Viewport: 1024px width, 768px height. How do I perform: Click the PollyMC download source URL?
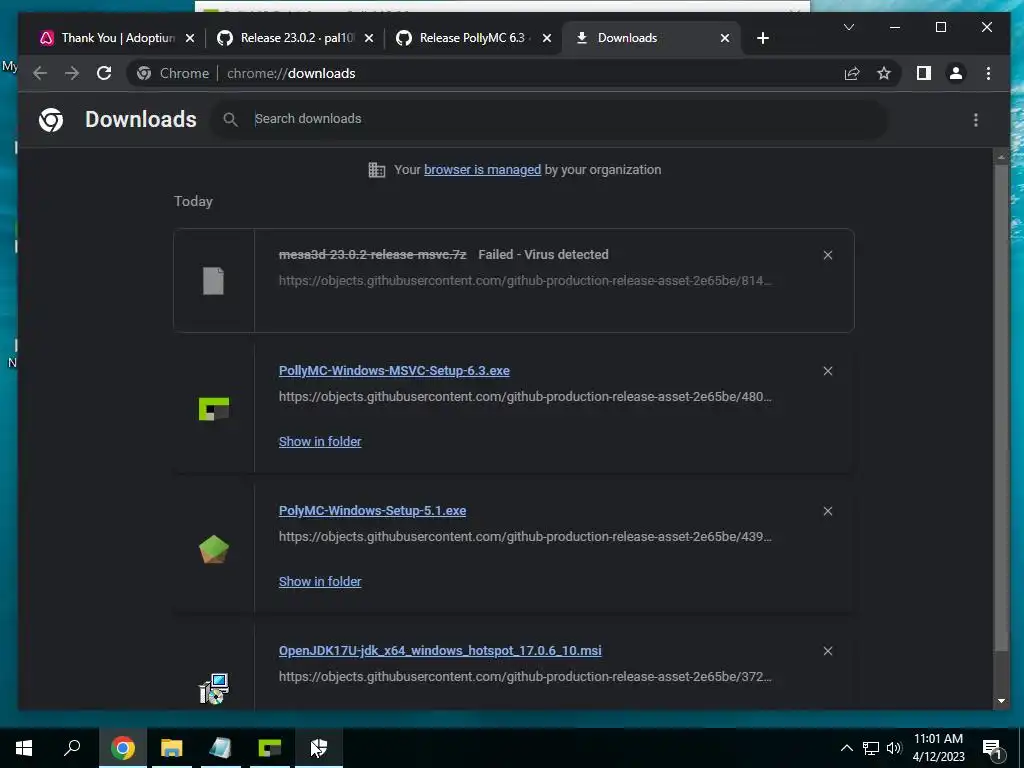tap(525, 396)
